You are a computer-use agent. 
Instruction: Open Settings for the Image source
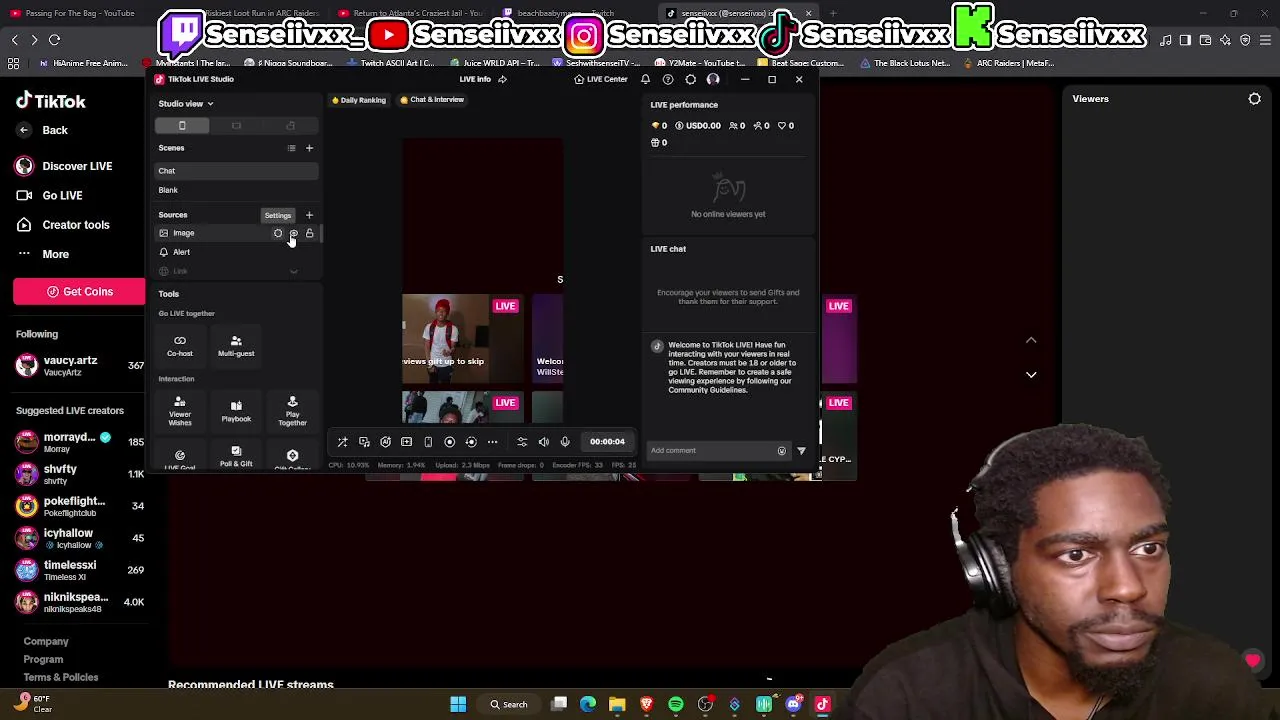278,233
